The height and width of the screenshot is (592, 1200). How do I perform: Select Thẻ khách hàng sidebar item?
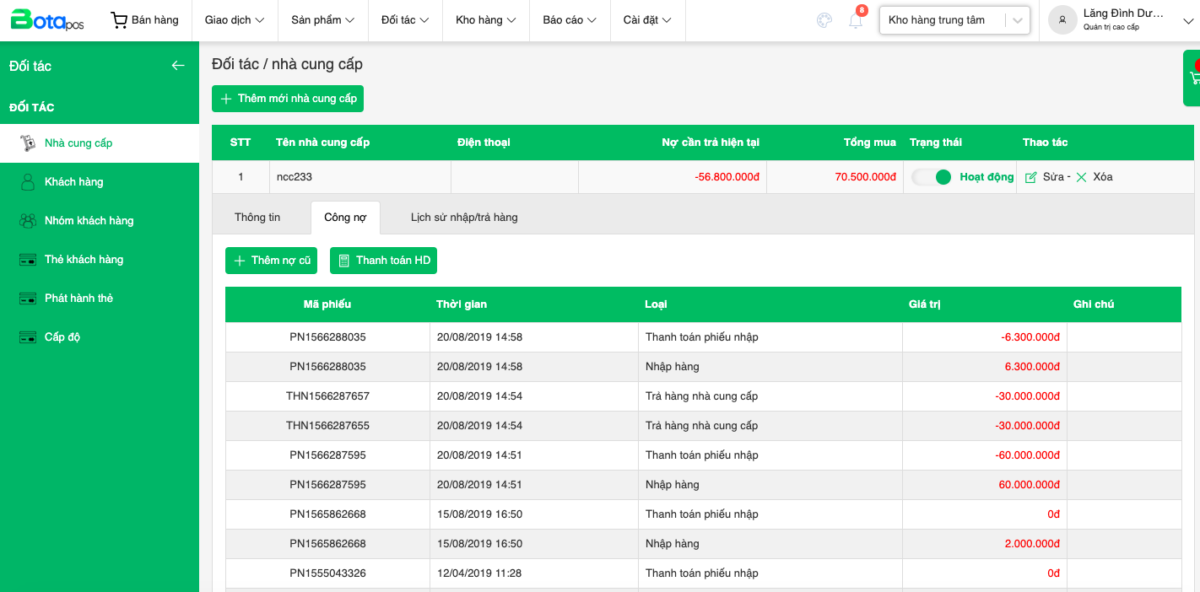[x=83, y=260]
